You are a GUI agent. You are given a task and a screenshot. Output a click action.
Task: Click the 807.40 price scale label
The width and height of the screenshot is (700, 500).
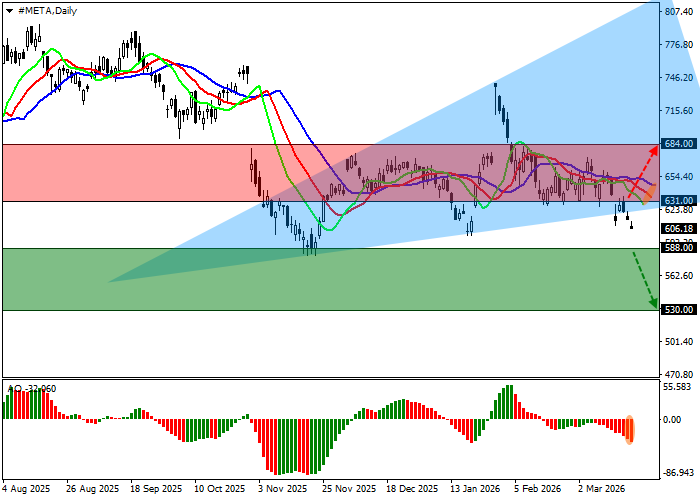[678, 12]
